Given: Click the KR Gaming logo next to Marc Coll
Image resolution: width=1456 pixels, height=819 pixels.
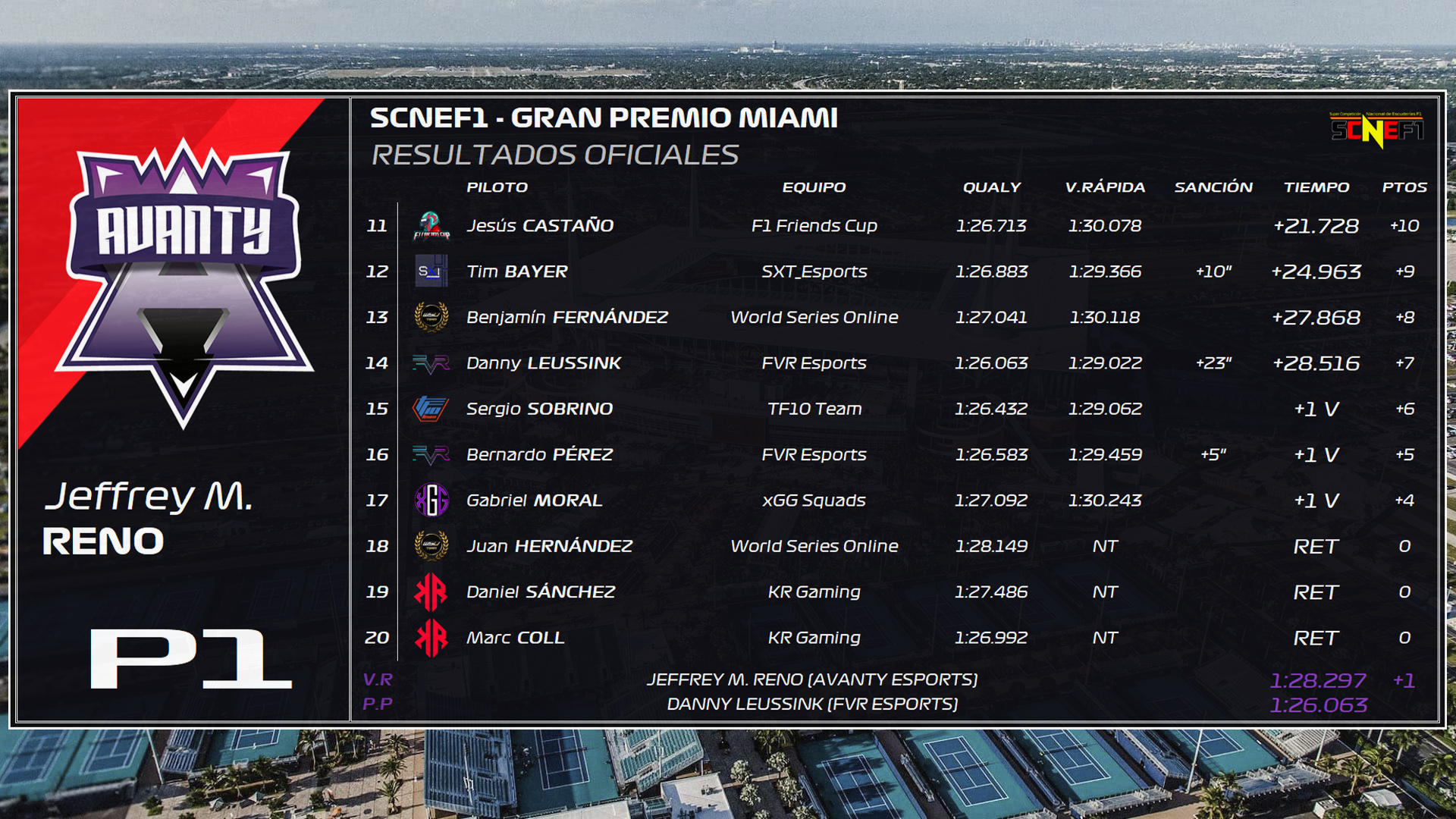Looking at the screenshot, I should click(x=431, y=638).
